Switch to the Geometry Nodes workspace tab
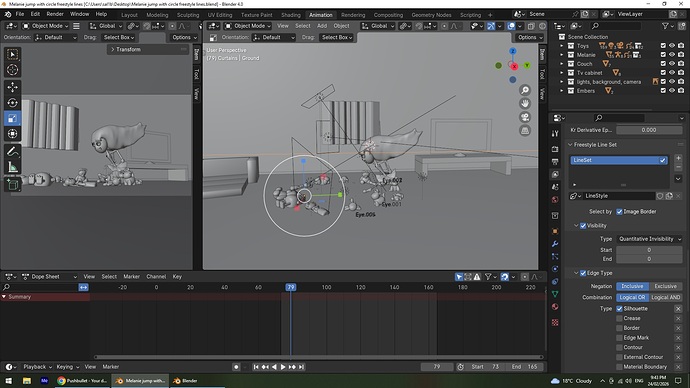 click(x=431, y=15)
